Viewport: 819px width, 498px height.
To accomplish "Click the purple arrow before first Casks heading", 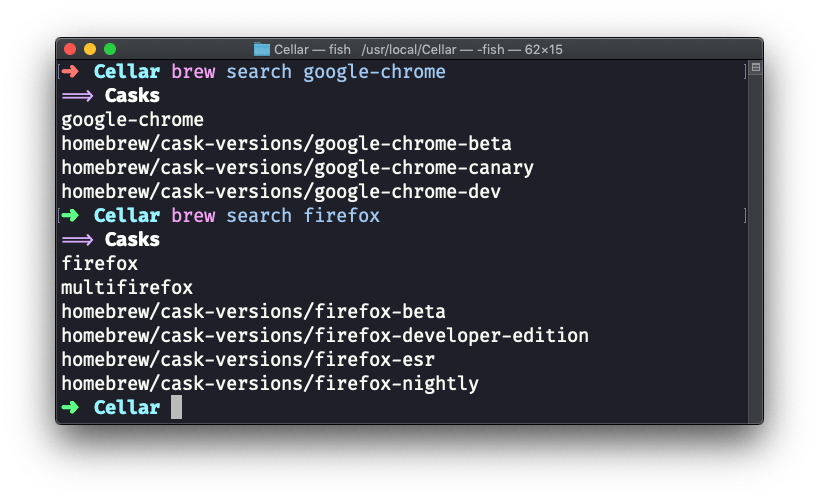I will tap(77, 96).
